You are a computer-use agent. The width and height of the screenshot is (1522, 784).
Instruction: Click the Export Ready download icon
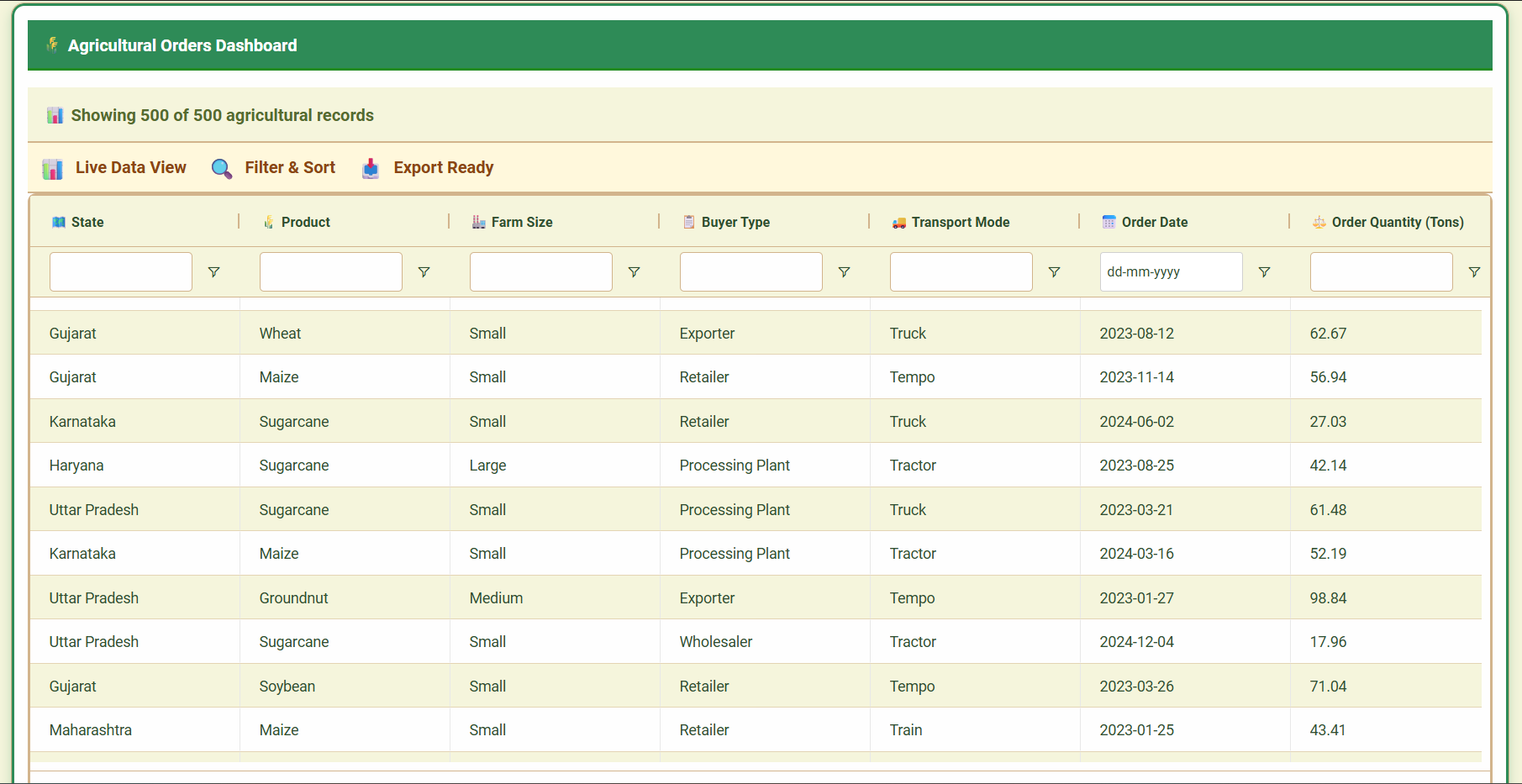pyautogui.click(x=371, y=168)
